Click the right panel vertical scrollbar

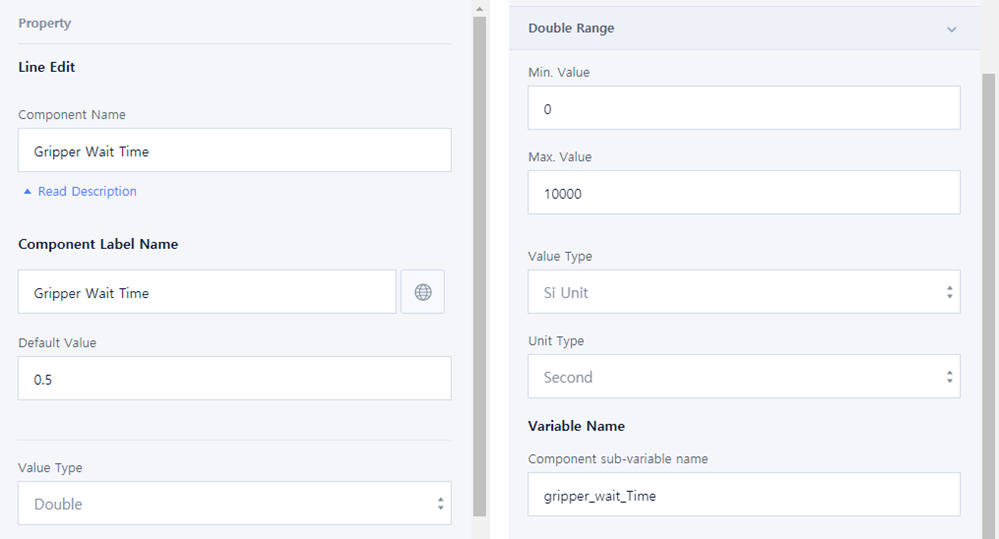(x=989, y=300)
